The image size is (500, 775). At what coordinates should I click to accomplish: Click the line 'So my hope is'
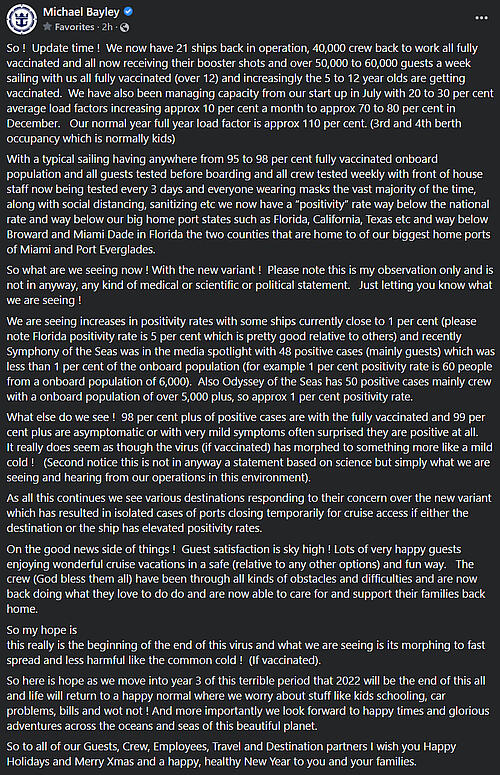42,630
